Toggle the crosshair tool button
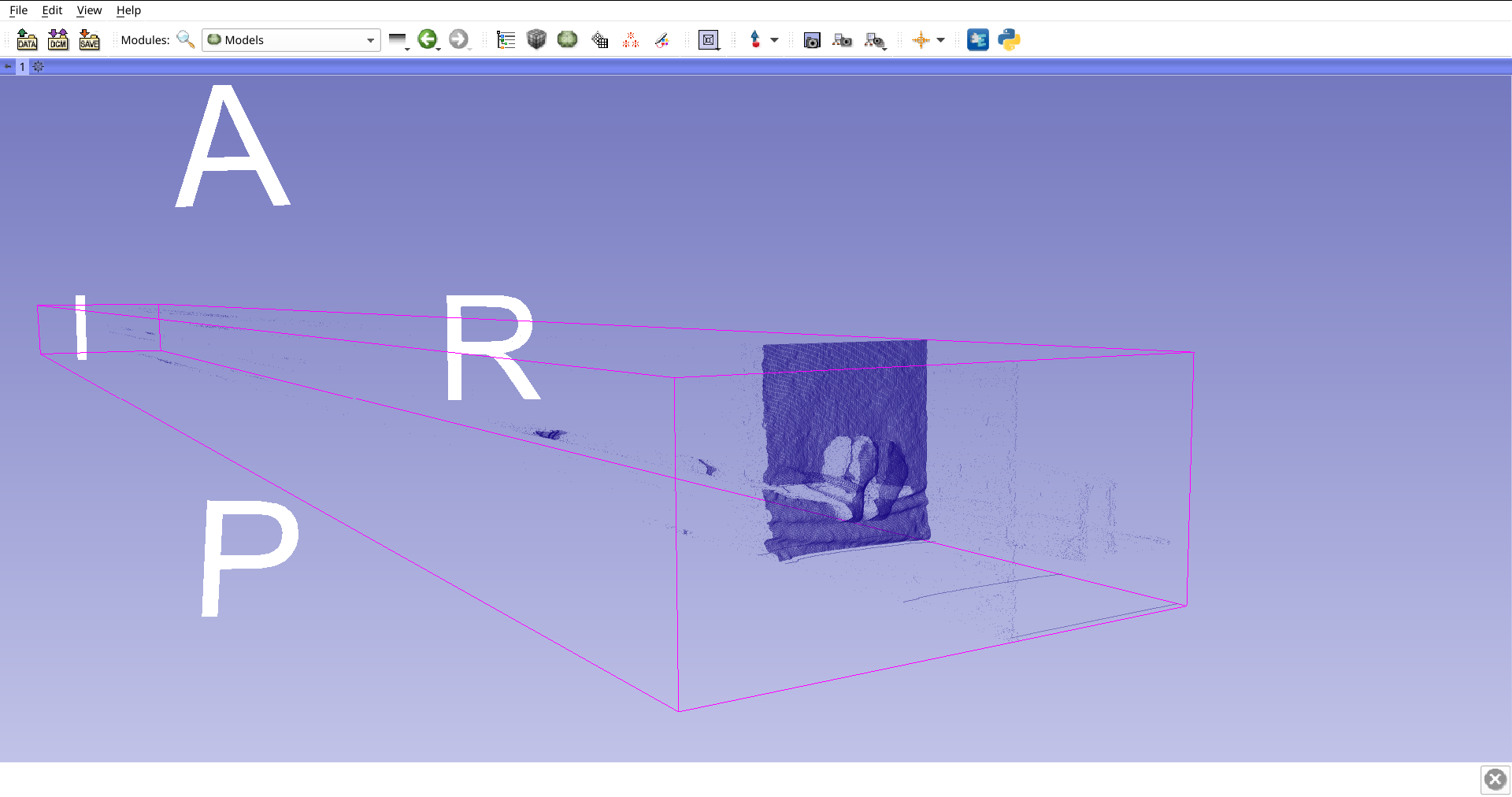The width and height of the screenshot is (1512, 797). coord(921,39)
